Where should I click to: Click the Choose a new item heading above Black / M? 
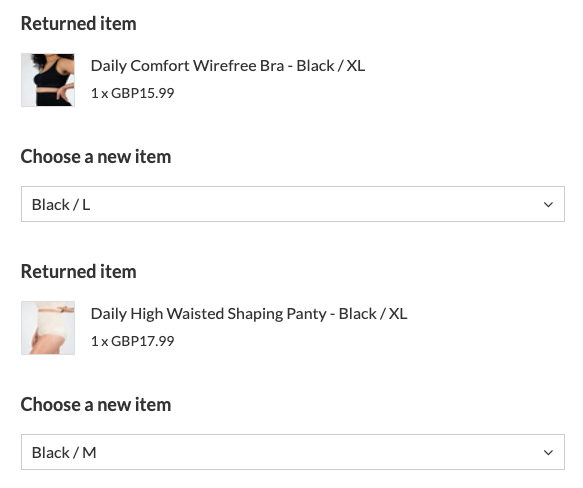click(x=96, y=405)
